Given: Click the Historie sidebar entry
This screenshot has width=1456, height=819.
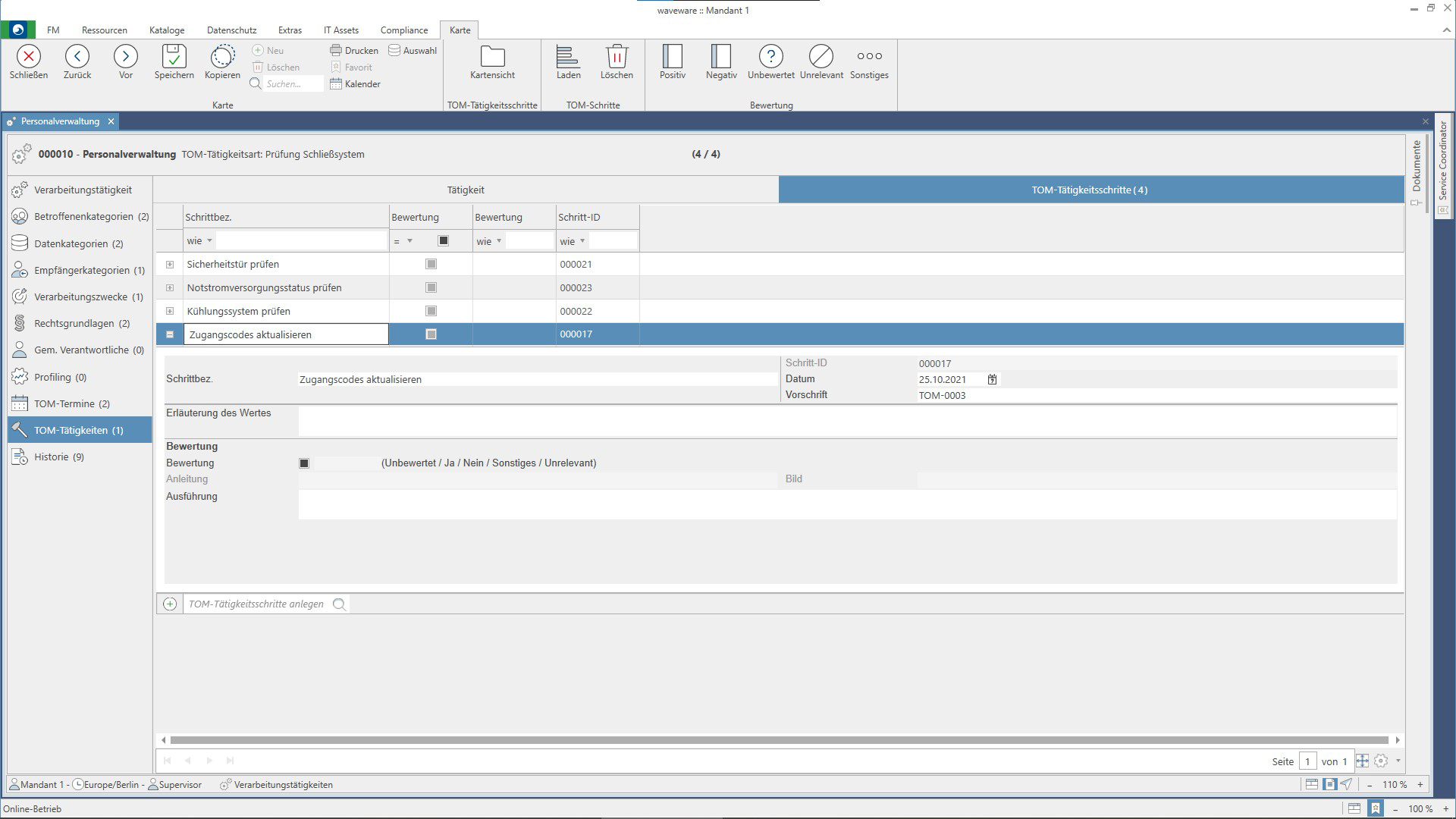Looking at the screenshot, I should (x=58, y=457).
